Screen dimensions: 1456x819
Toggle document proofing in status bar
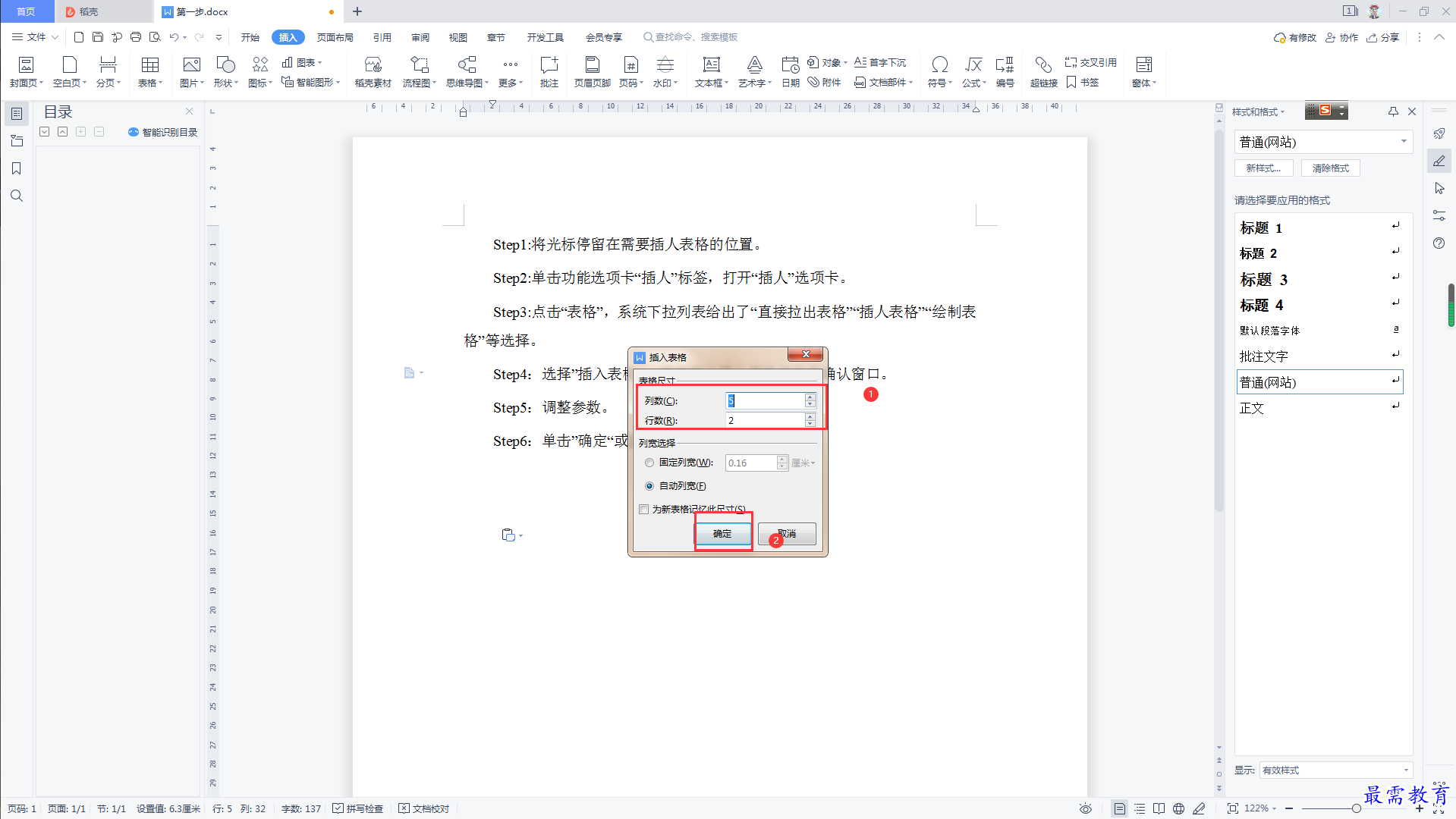423,808
